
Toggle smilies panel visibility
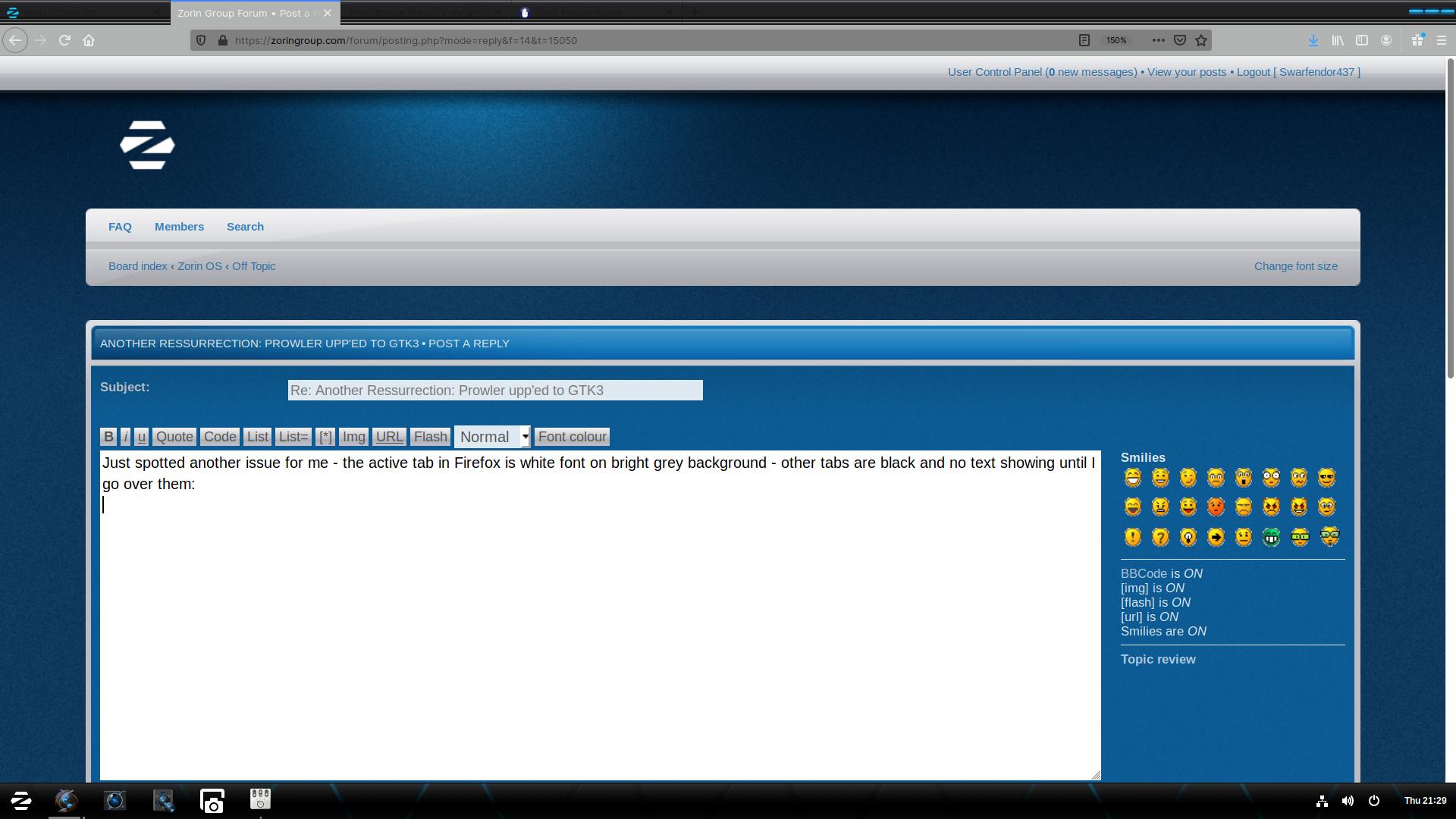tap(1143, 456)
